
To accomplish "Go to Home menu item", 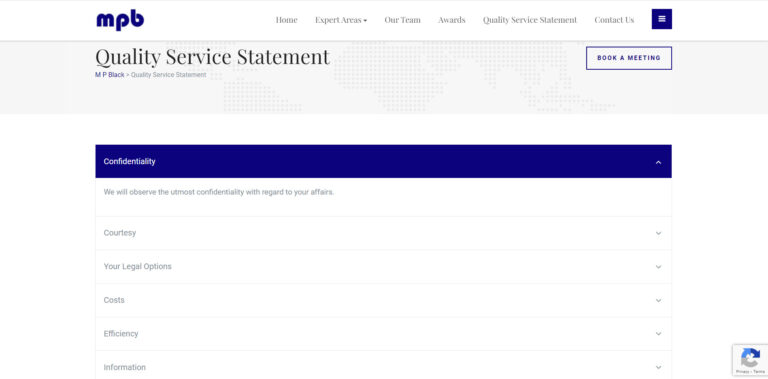I will [x=287, y=20].
